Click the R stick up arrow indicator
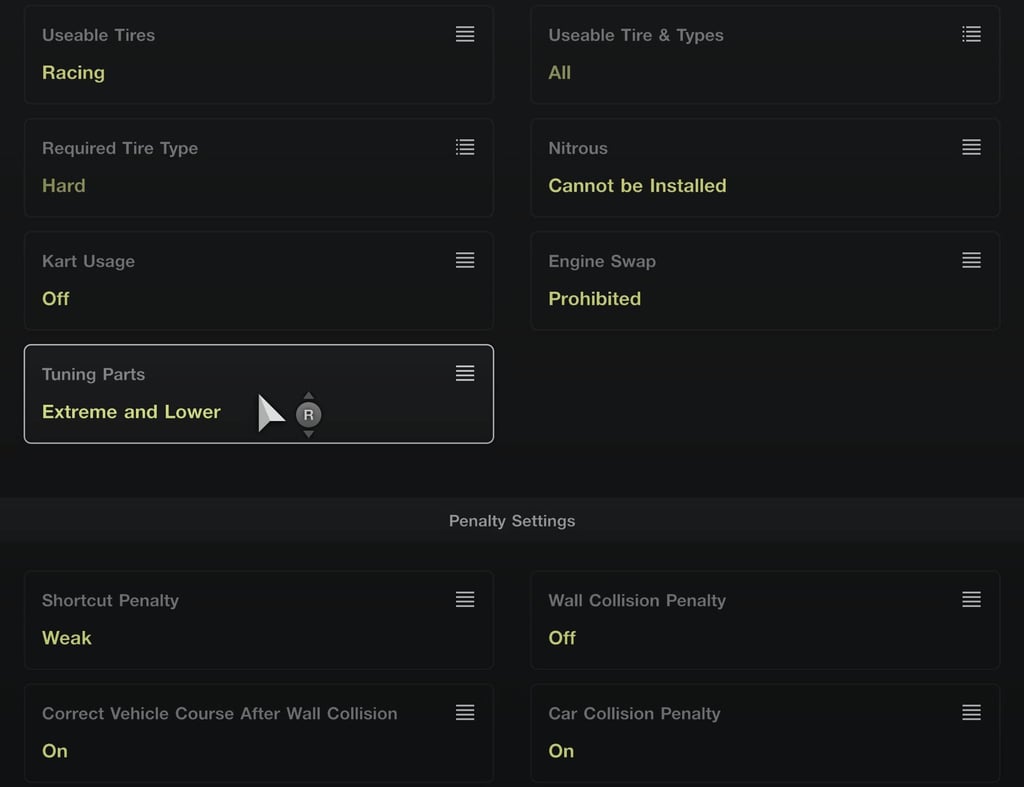This screenshot has height=787, width=1024. coord(309,395)
